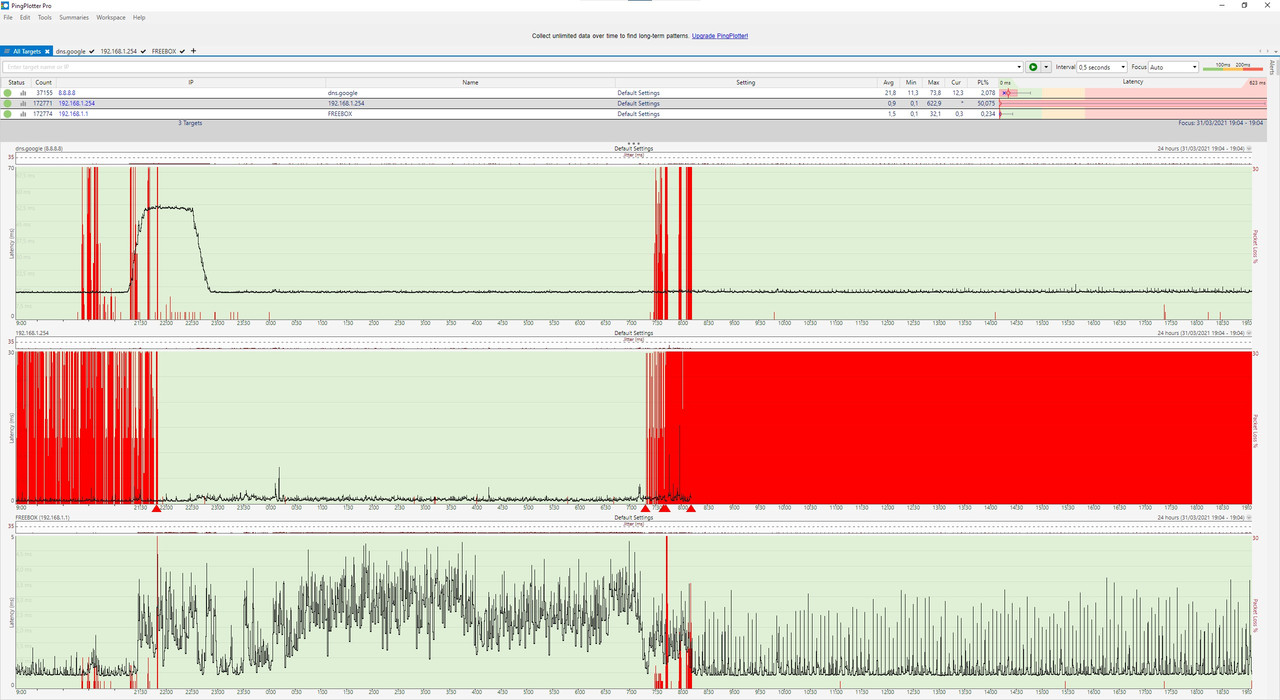
Task: Click green status icon for 192.168.1.1 row
Action: (x=7, y=114)
